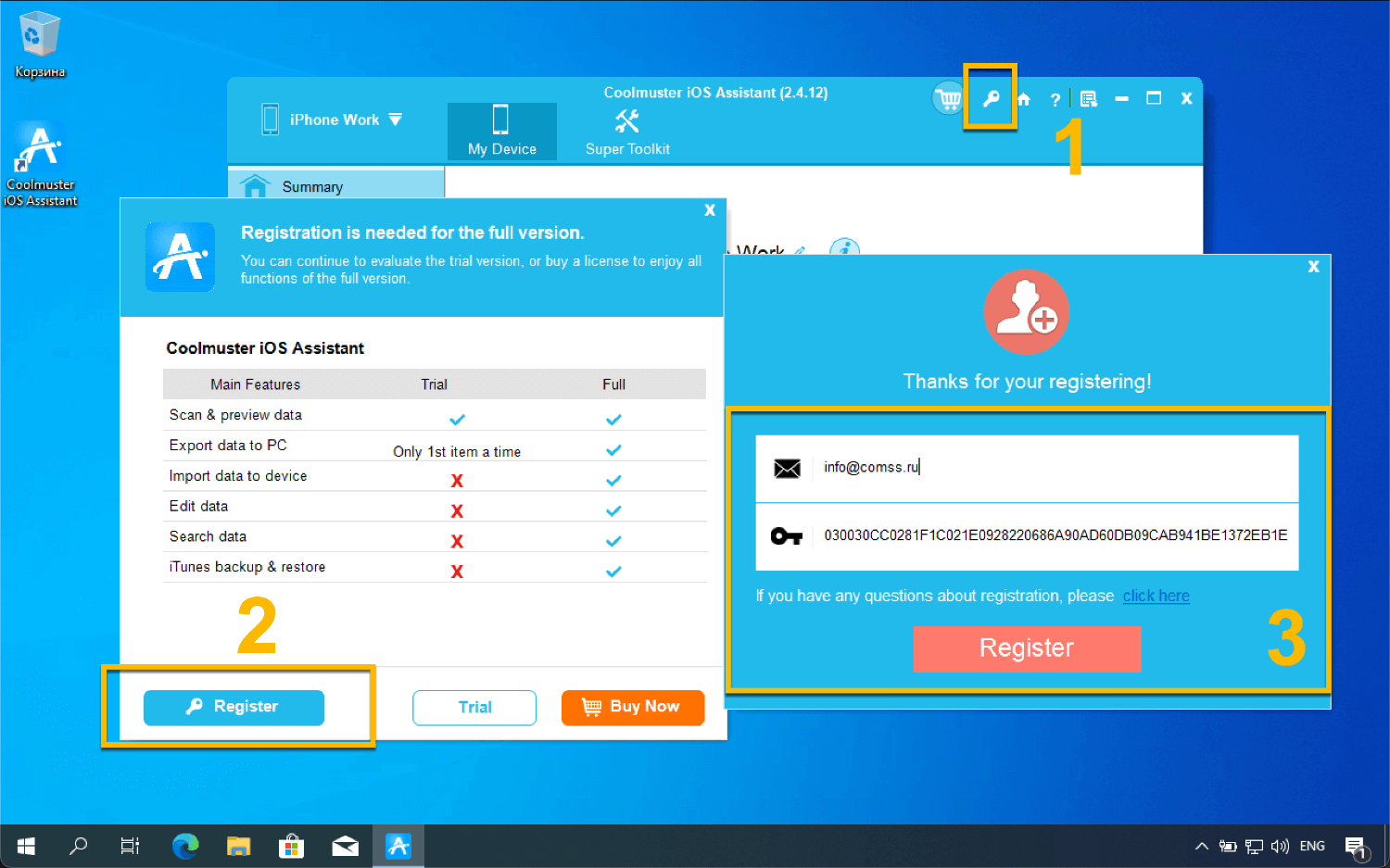Click the envelope icon beside email field

[787, 469]
